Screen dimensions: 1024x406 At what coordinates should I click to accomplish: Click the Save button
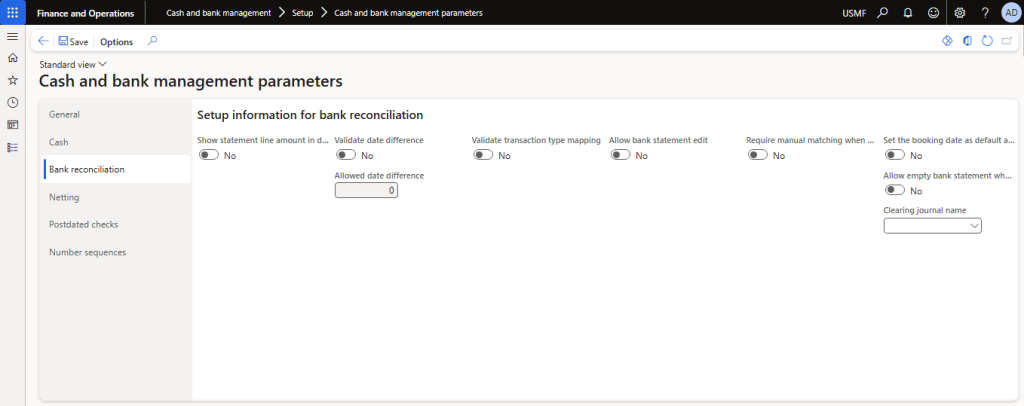click(x=73, y=42)
